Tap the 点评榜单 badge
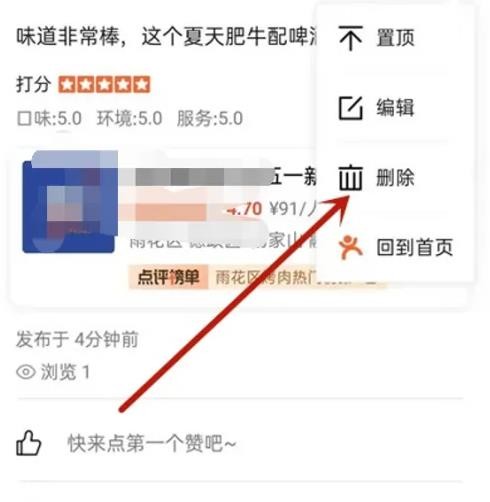Image resolution: width=490 pixels, height=502 pixels. [168, 277]
